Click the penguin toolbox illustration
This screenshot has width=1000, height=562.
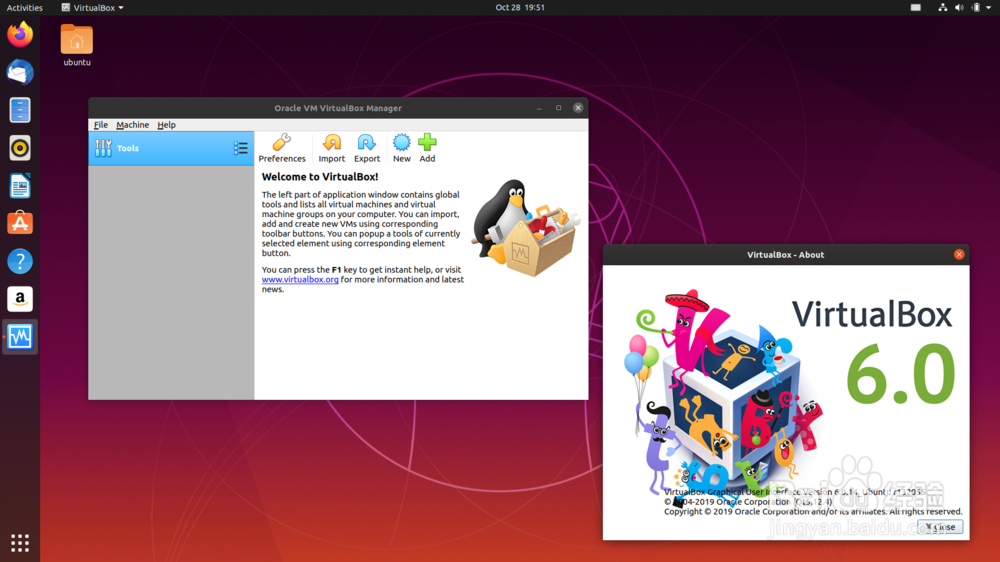point(526,228)
